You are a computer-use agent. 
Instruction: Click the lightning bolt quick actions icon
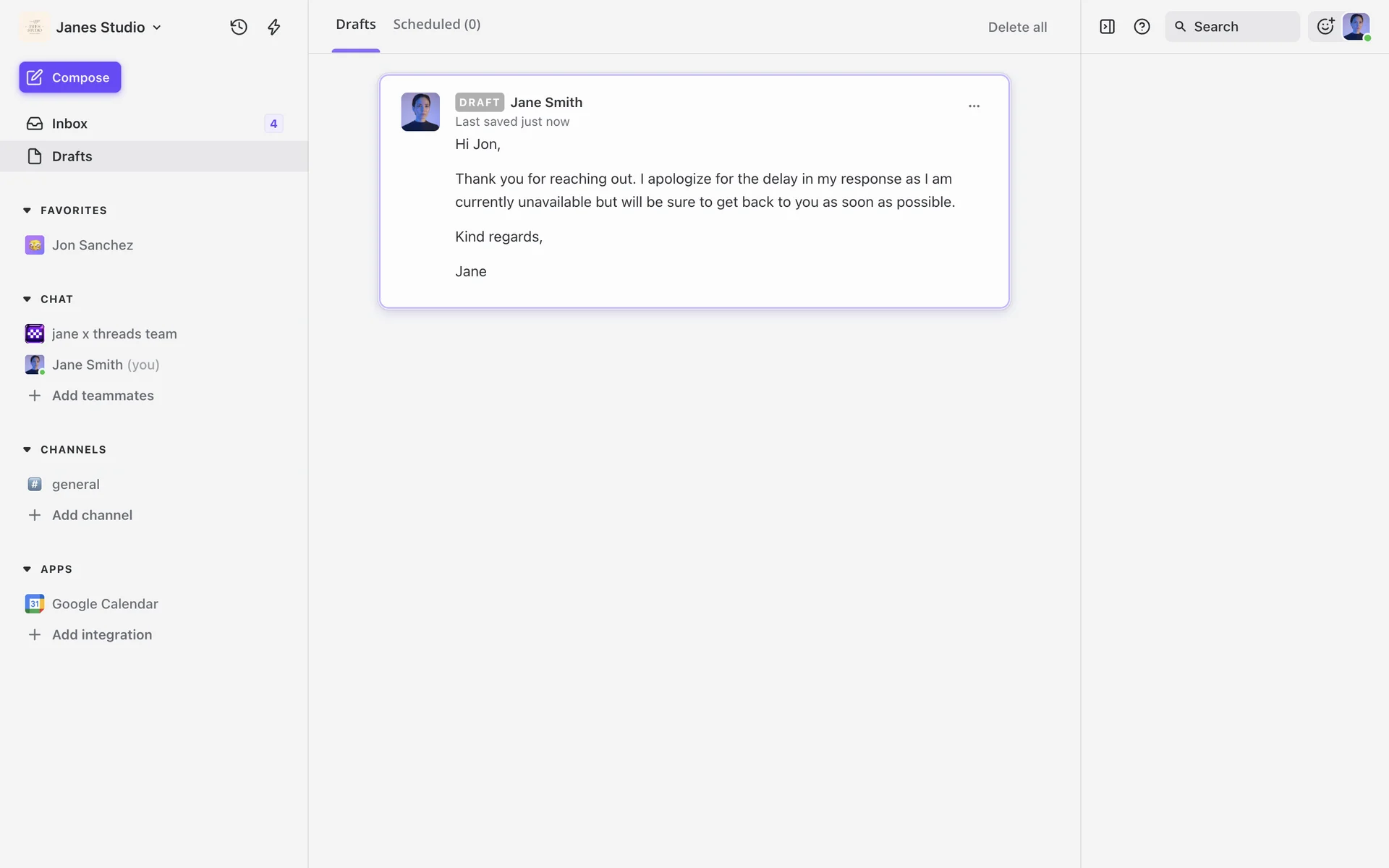273,27
